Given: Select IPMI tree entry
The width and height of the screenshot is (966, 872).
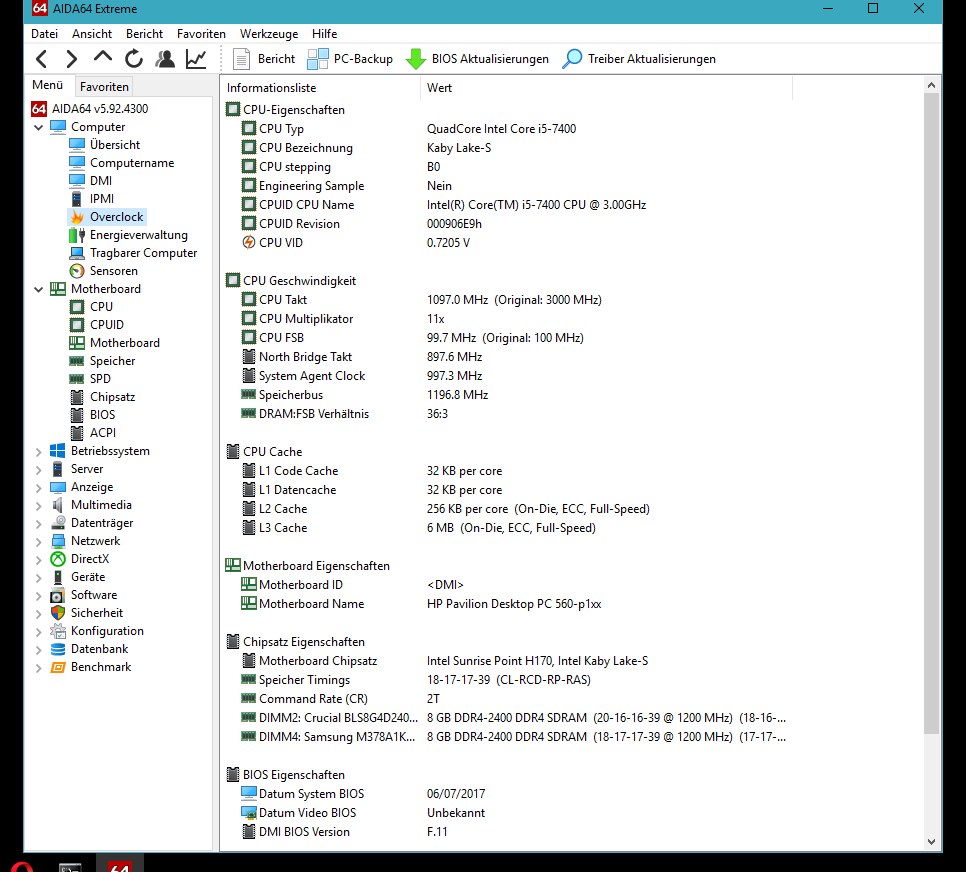Looking at the screenshot, I should (92, 198).
